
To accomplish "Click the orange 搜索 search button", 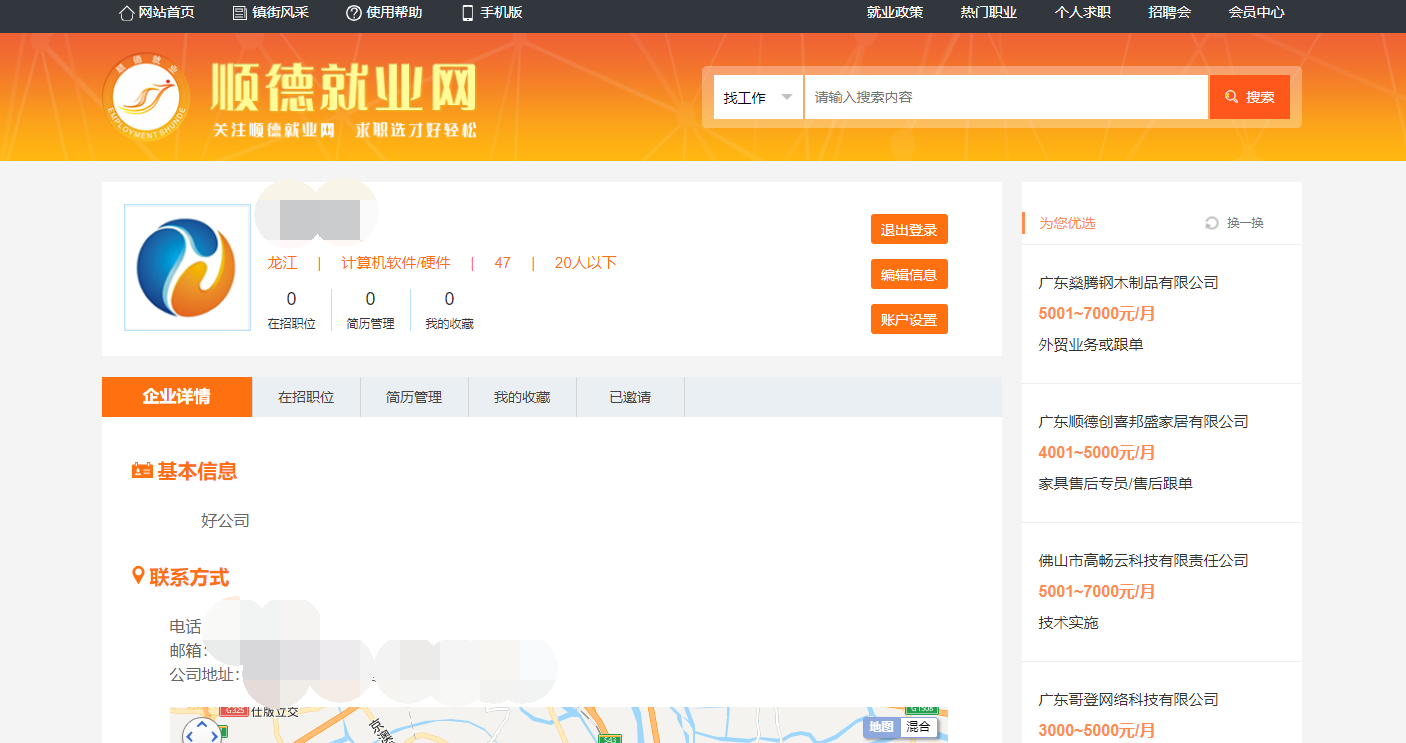I will pos(1249,97).
